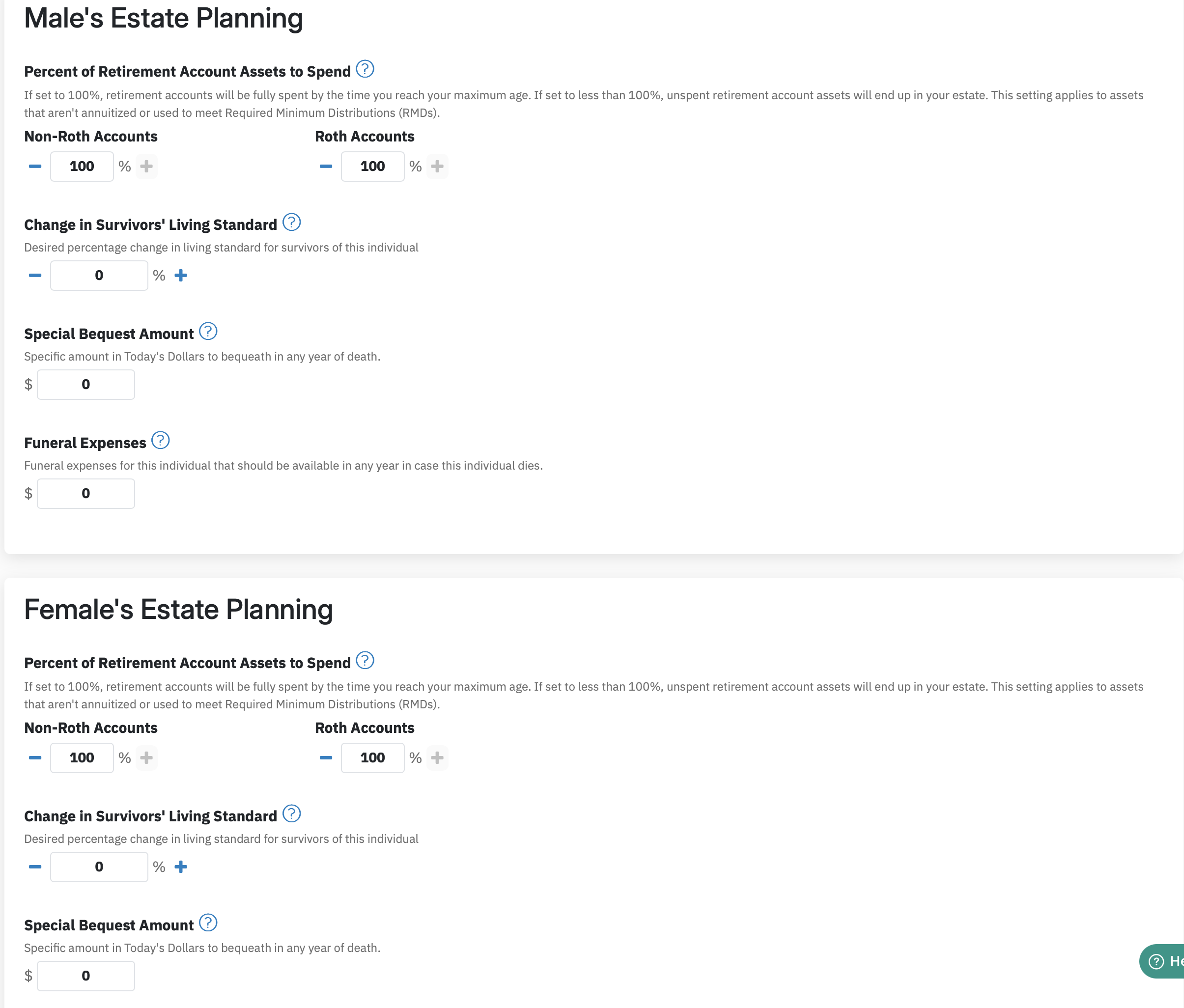Screen dimensions: 1184x1008
Task: Click Female's Roth Accounts percent field
Action: pos(372,757)
